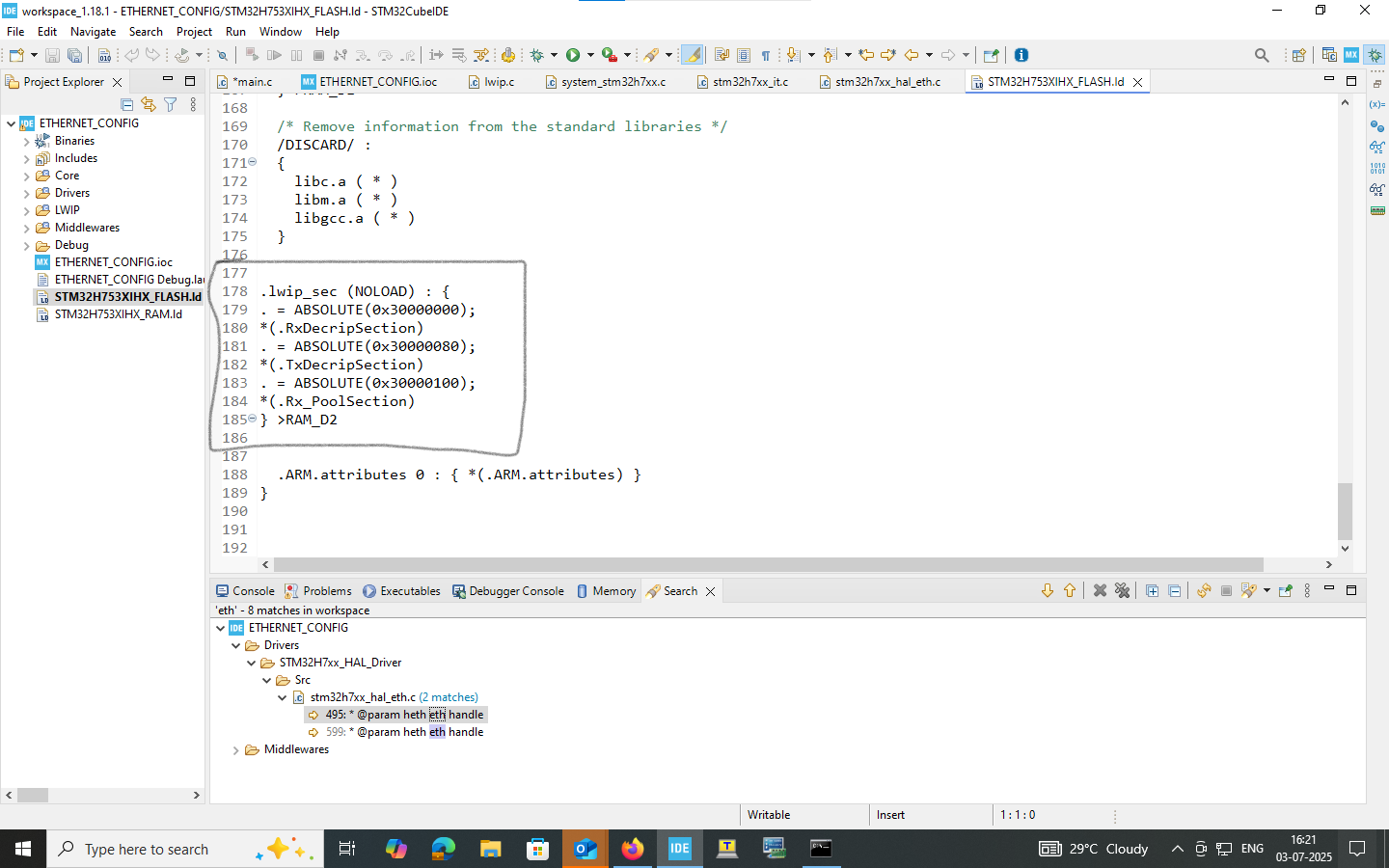Open the Project menu
Viewport: 1389px width, 868px height.
[x=194, y=32]
